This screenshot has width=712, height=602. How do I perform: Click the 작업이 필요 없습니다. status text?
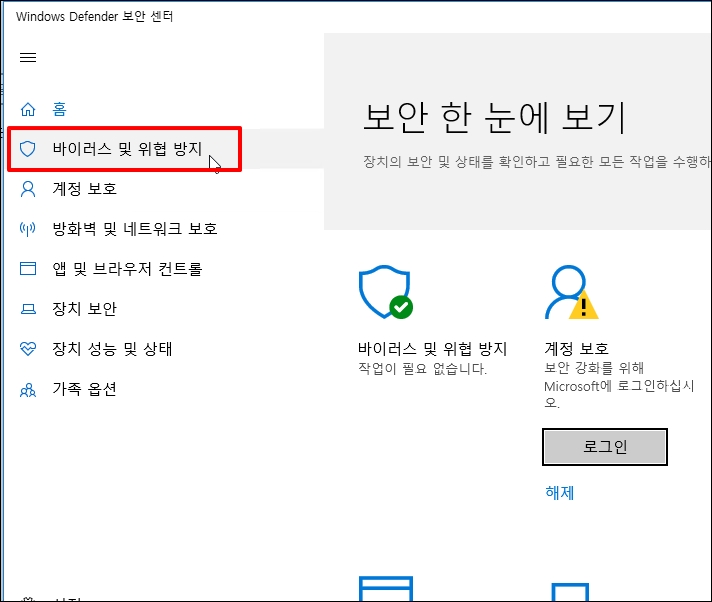(422, 368)
